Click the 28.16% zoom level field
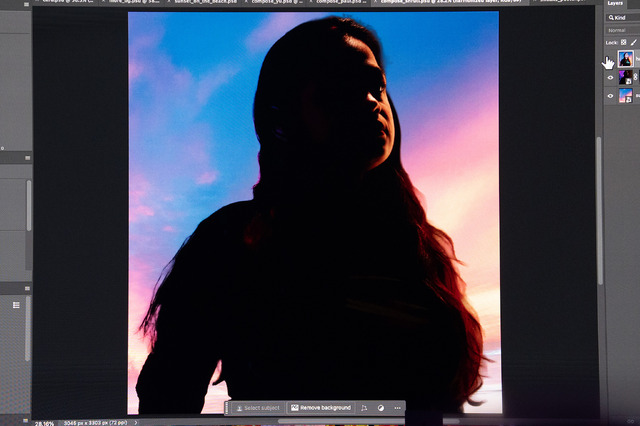The height and width of the screenshot is (426, 640). 44,423
